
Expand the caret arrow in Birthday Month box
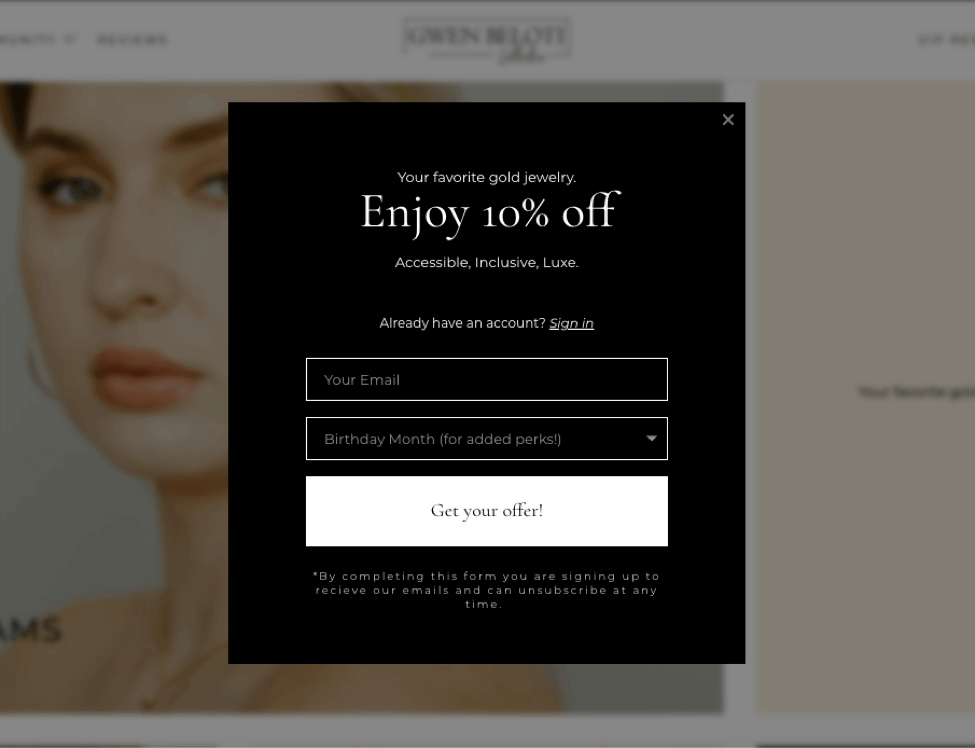[651, 438]
